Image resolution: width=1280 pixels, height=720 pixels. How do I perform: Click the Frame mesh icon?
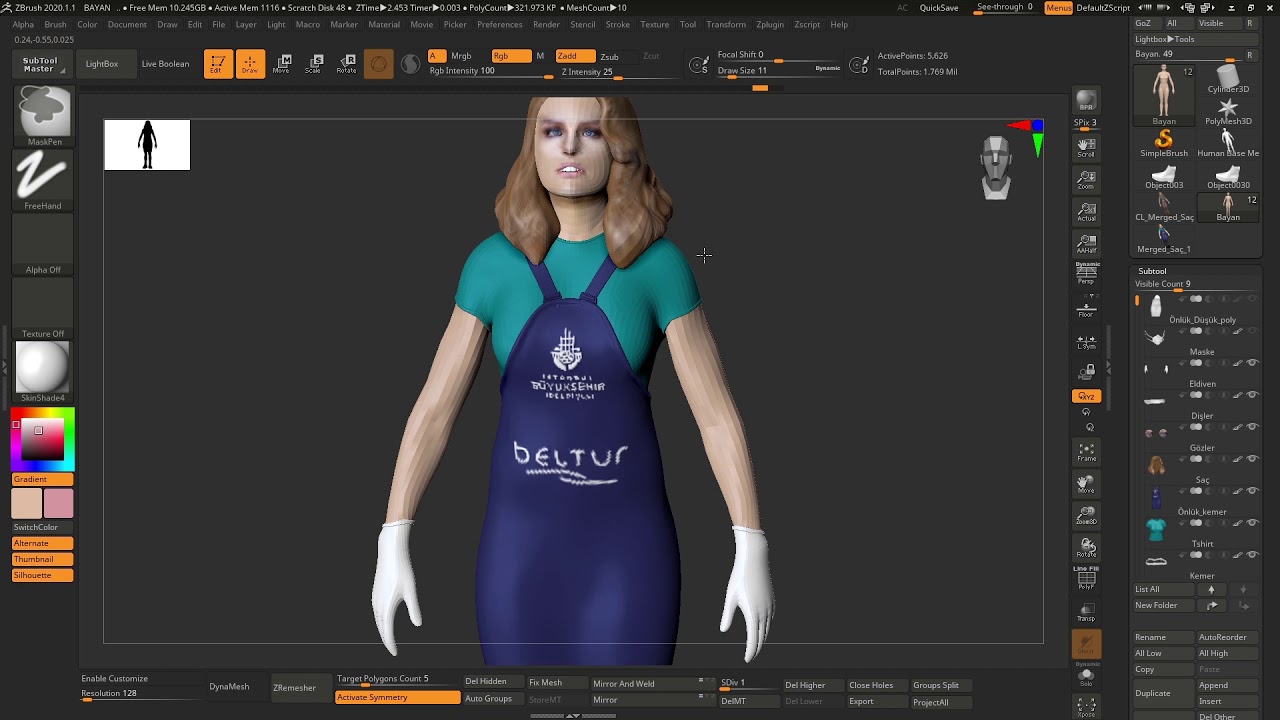tap(1086, 452)
